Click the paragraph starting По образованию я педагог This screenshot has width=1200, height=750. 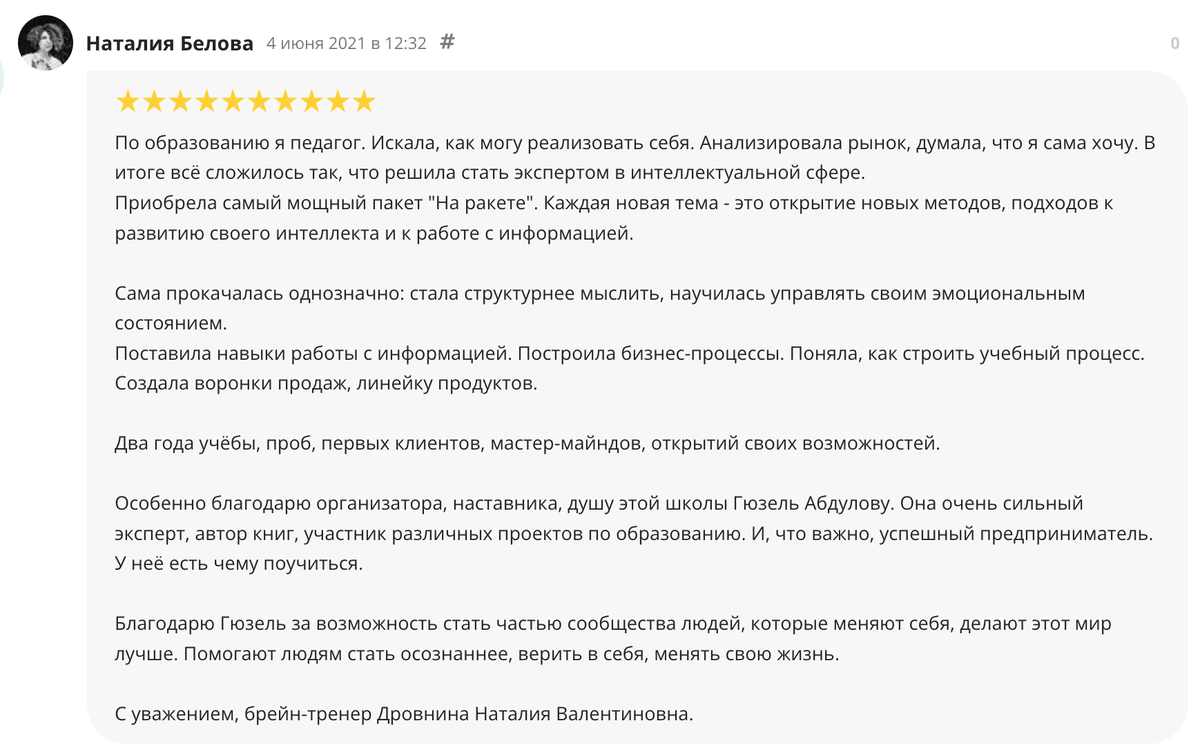pyautogui.click(x=635, y=158)
